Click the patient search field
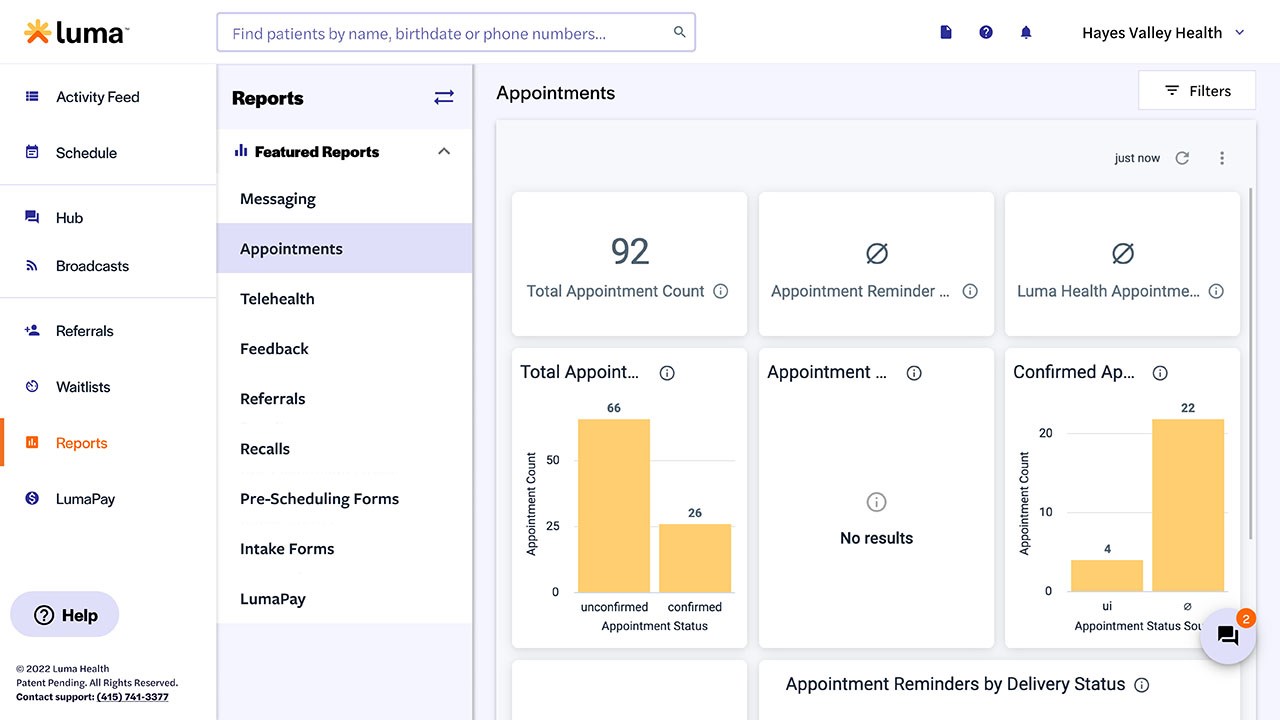Screen dimensions: 1280x720 point(445,33)
